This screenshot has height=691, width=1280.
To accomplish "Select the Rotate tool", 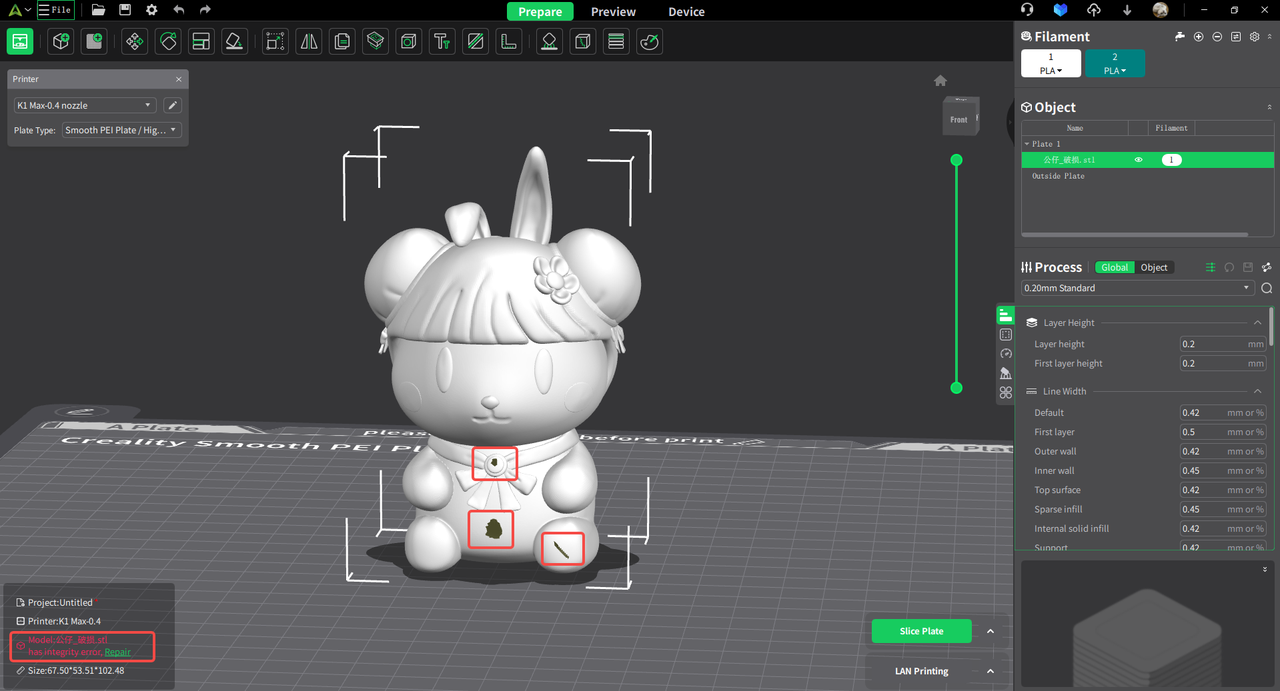I will 168,41.
